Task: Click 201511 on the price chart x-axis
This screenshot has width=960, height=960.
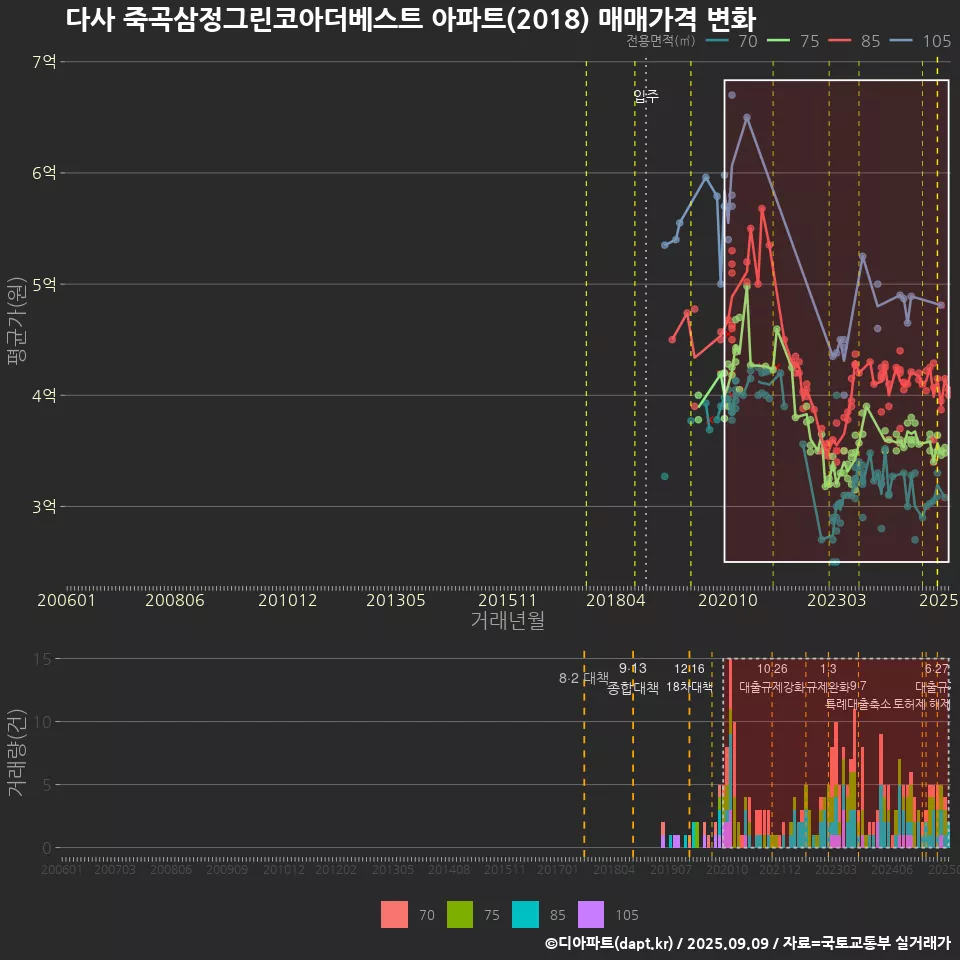Action: click(507, 600)
